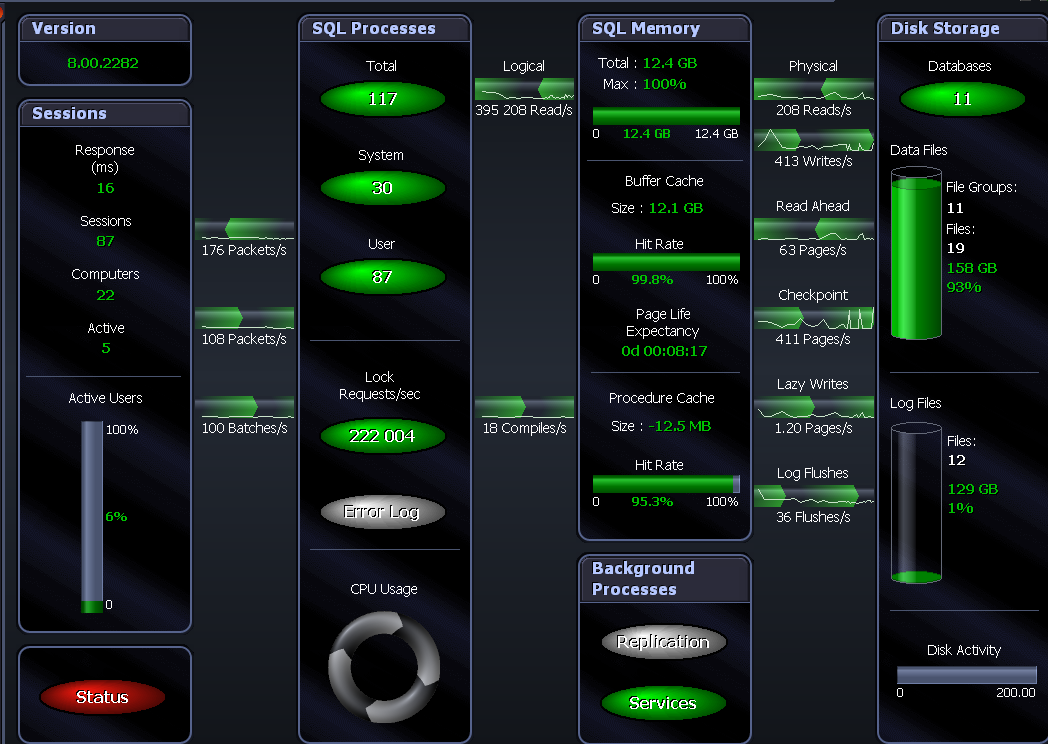Image resolution: width=1048 pixels, height=744 pixels.
Task: Click the Log Files 1% value
Action: 960,508
